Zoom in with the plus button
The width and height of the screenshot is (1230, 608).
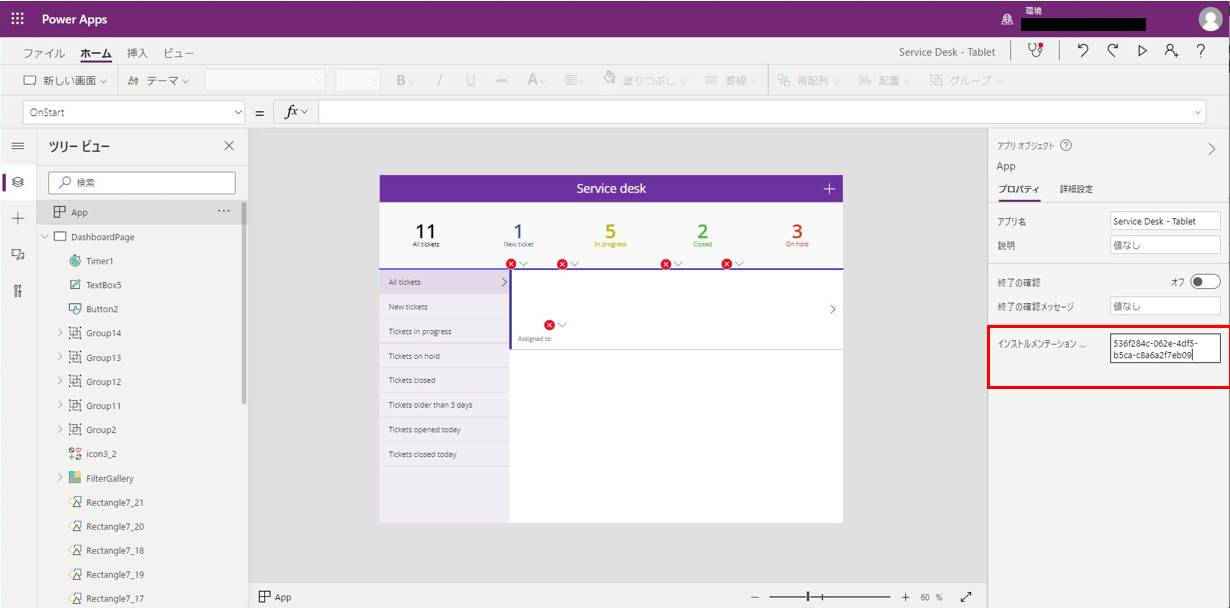click(905, 597)
